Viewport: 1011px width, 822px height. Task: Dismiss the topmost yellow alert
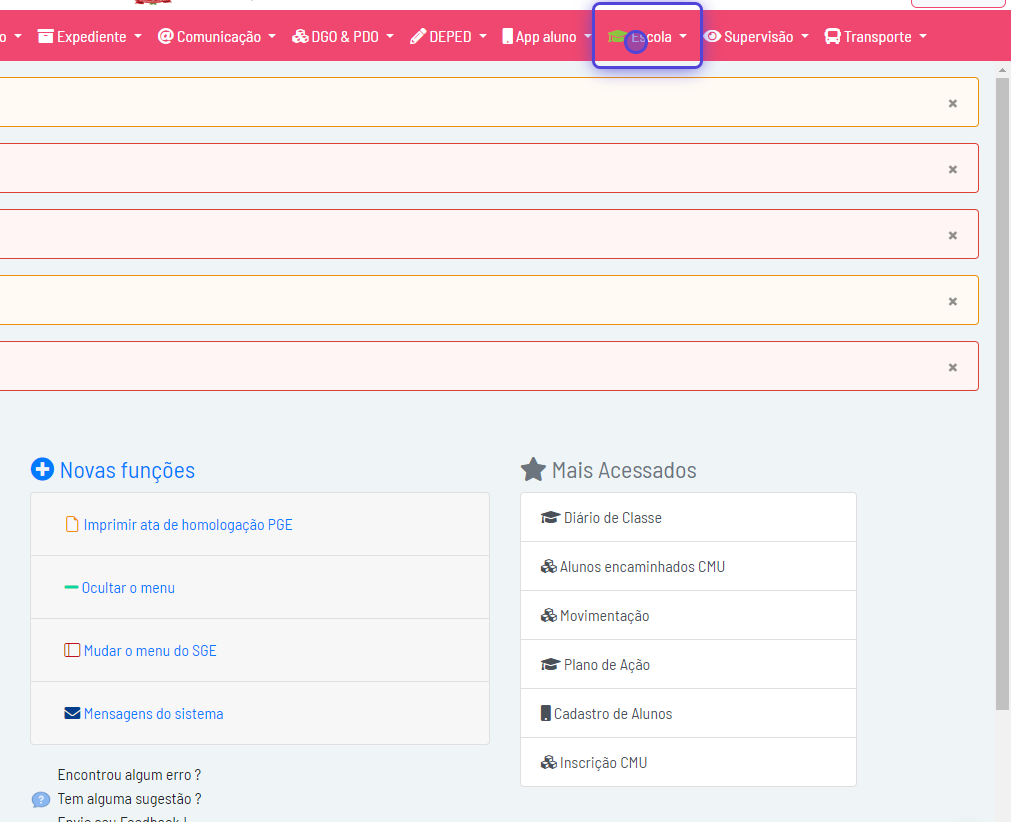952,103
